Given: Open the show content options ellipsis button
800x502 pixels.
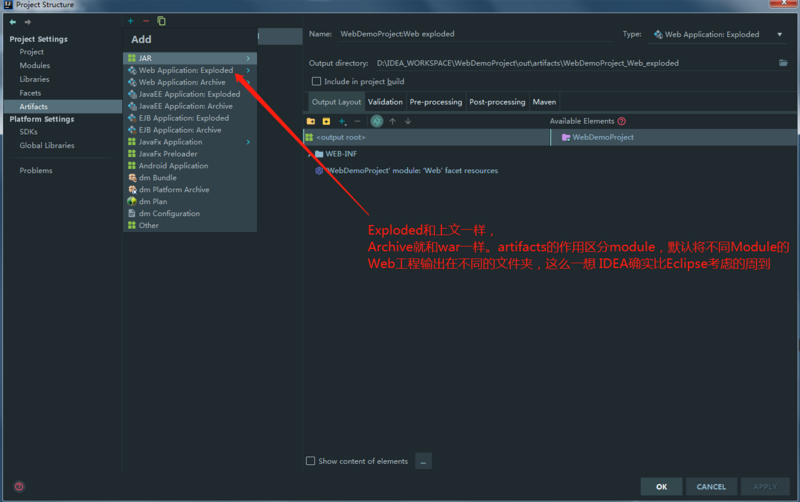Looking at the screenshot, I should (423, 461).
